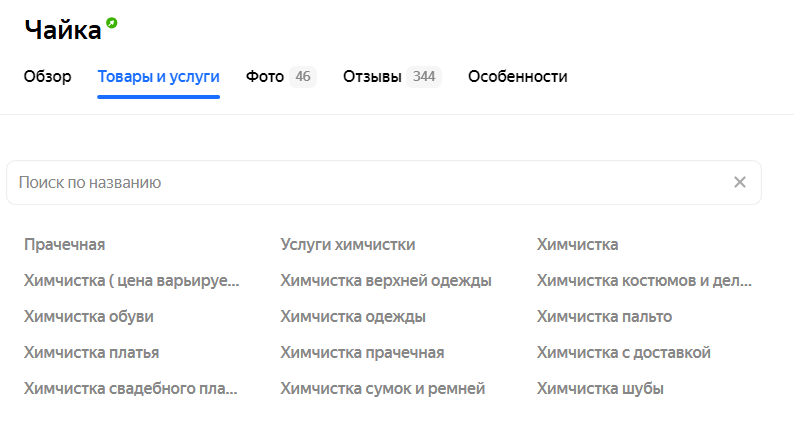The width and height of the screenshot is (794, 429).
Task: Select the Прачечная category
Action: (65, 245)
